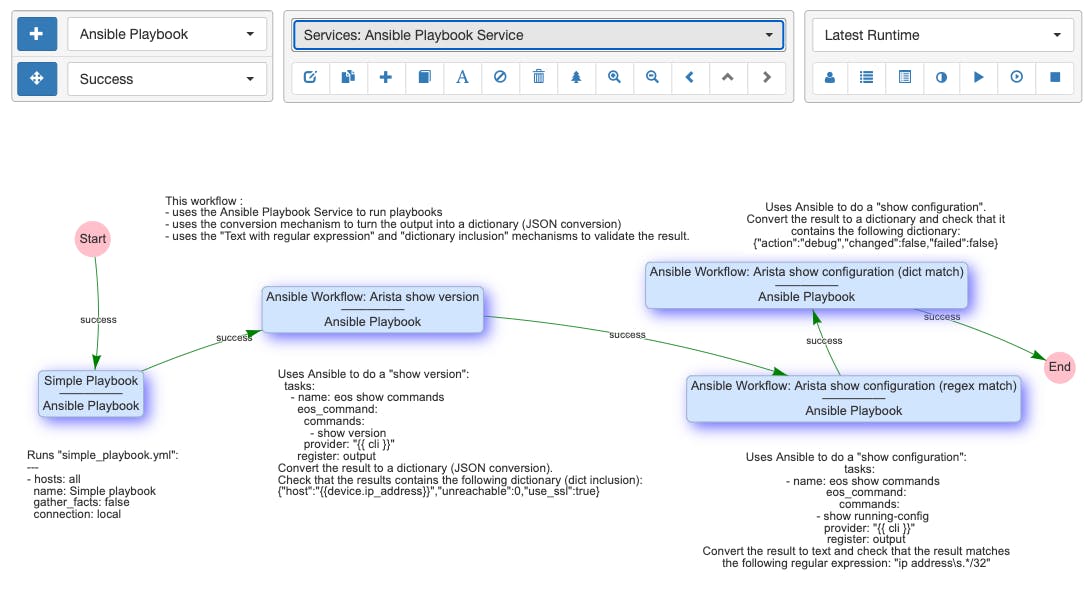This screenshot has width=1091, height=604.
Task: Click the 'ip address\s.*/32' regular expression text
Action: coord(942,563)
